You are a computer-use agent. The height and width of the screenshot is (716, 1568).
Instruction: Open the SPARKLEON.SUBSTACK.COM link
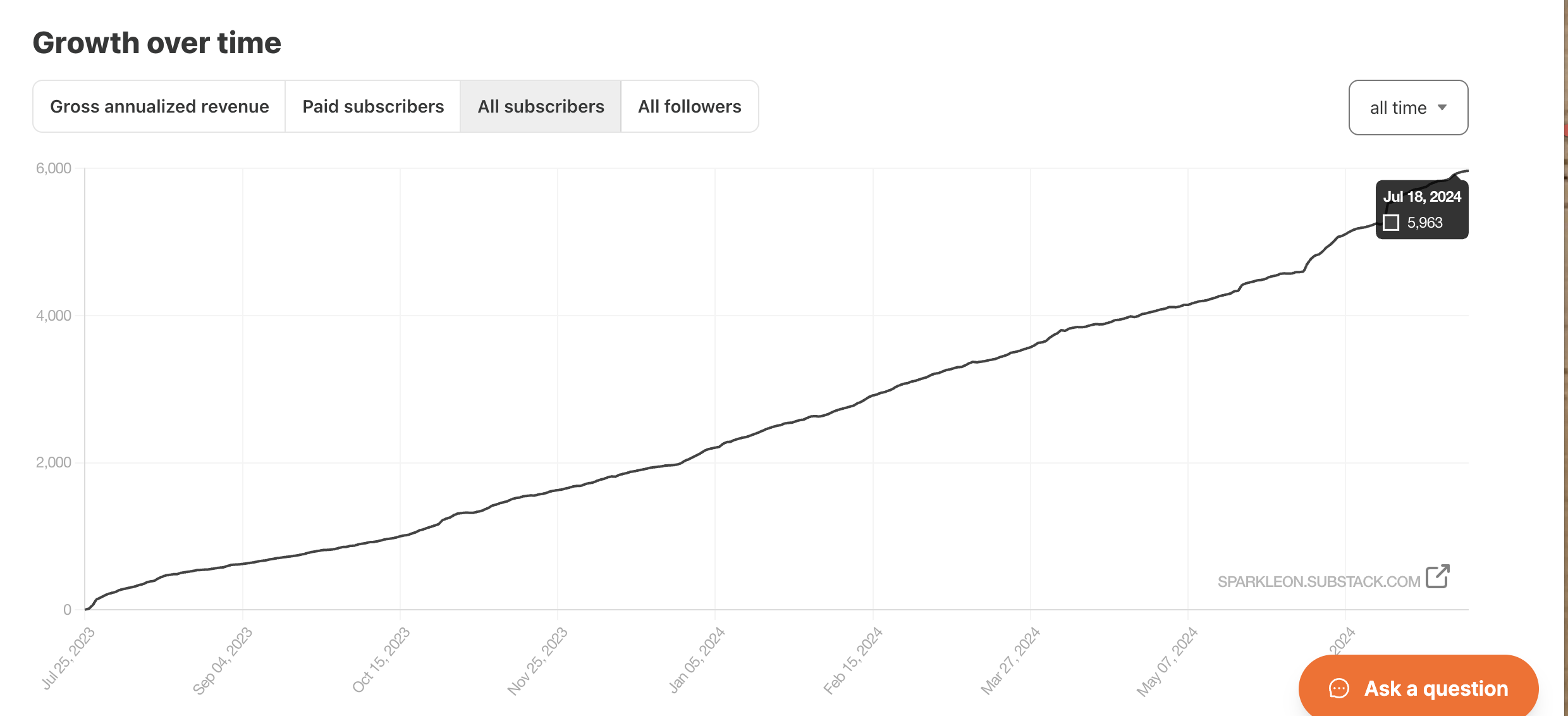(x=1318, y=582)
